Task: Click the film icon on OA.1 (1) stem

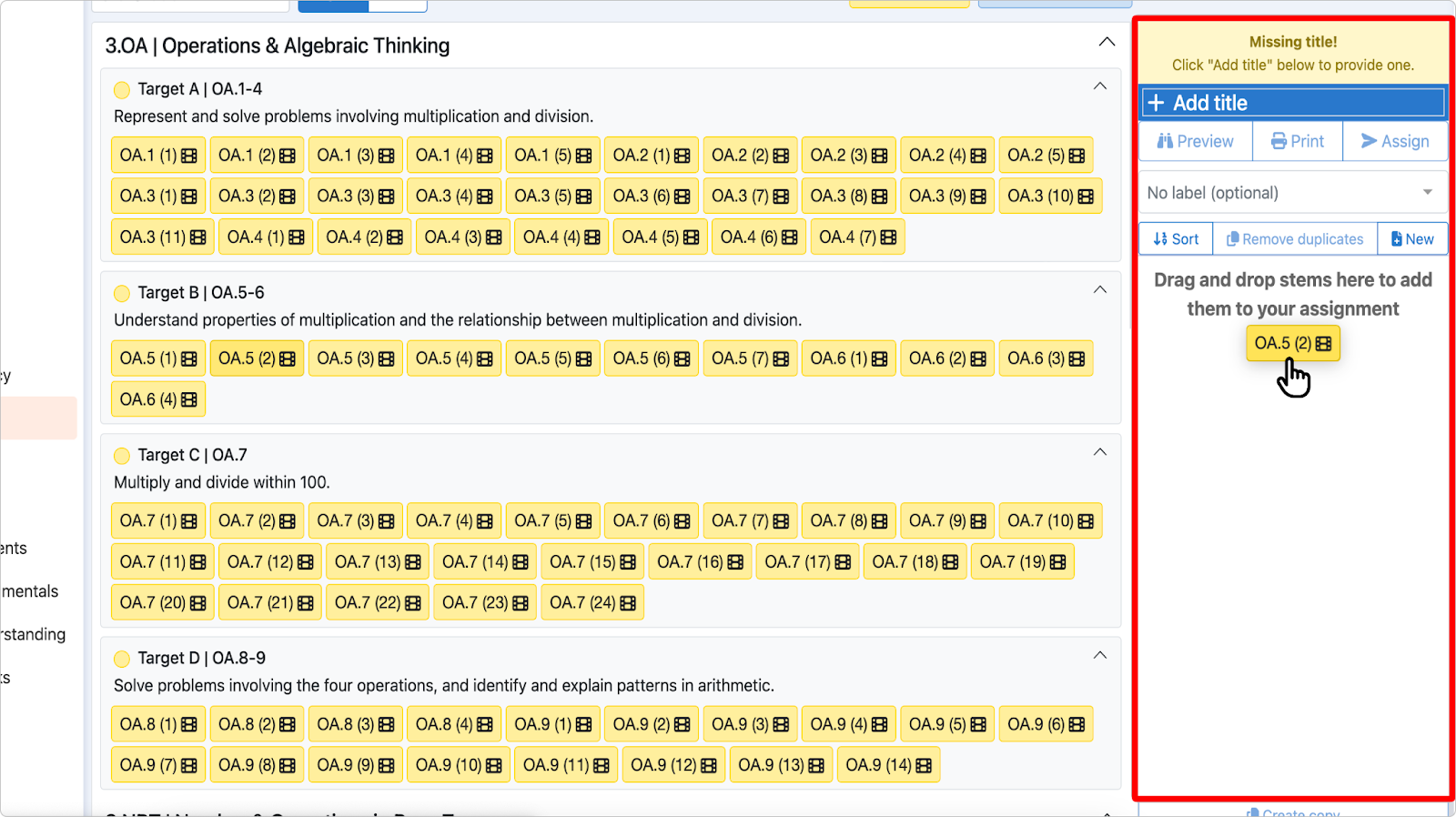Action: tap(189, 156)
